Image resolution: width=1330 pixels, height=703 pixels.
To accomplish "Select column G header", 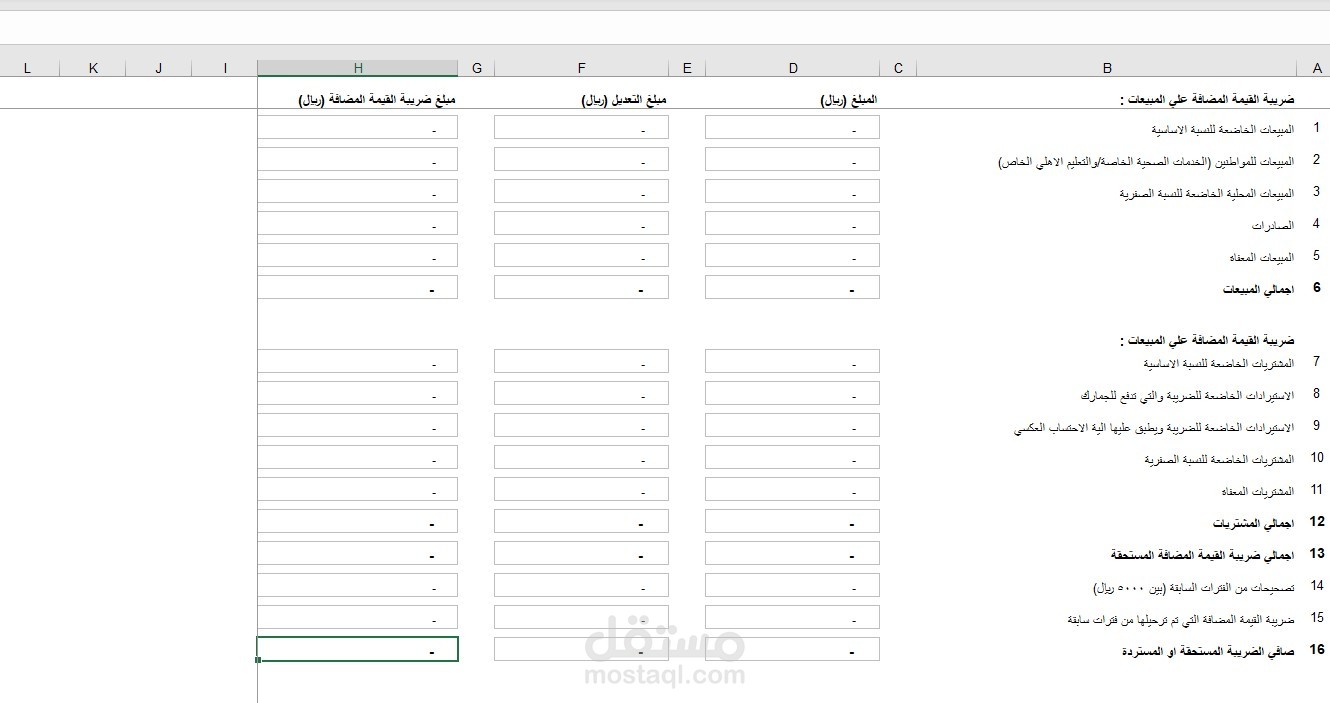I will pyautogui.click(x=476, y=68).
